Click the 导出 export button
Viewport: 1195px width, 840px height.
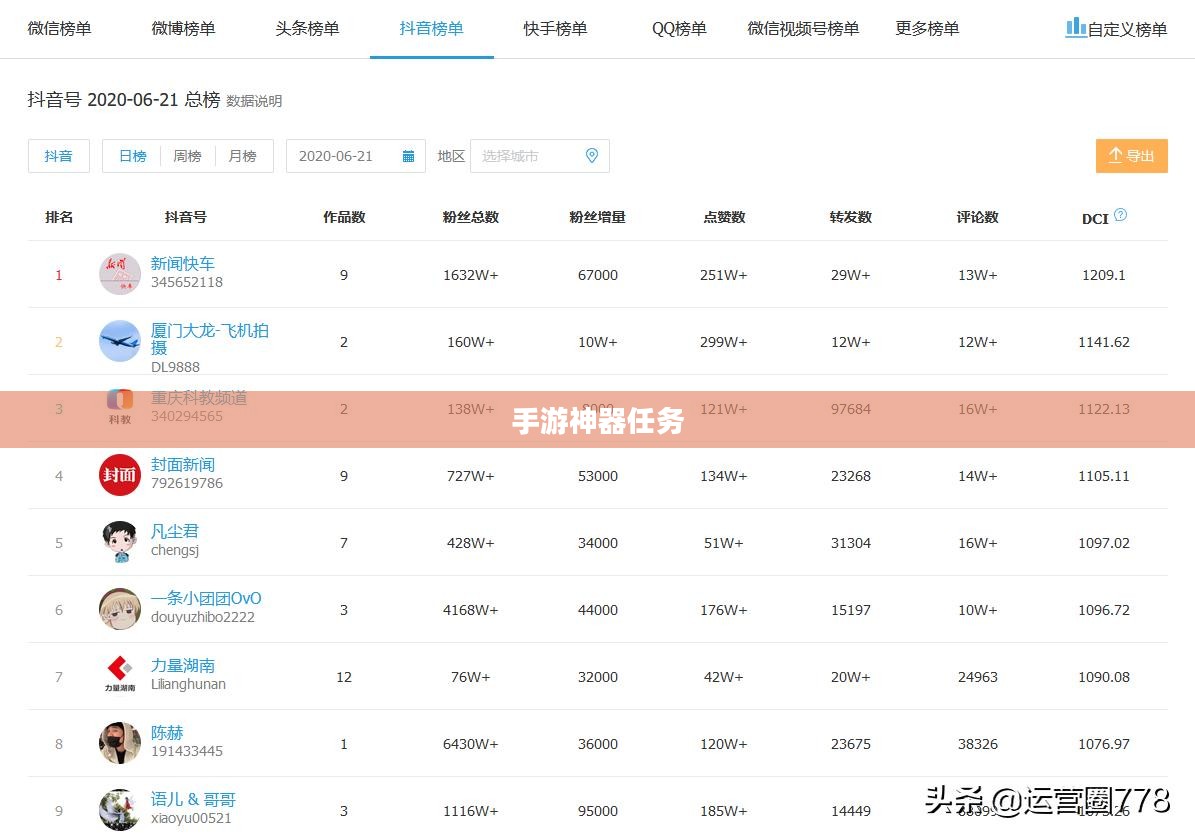click(x=1132, y=156)
